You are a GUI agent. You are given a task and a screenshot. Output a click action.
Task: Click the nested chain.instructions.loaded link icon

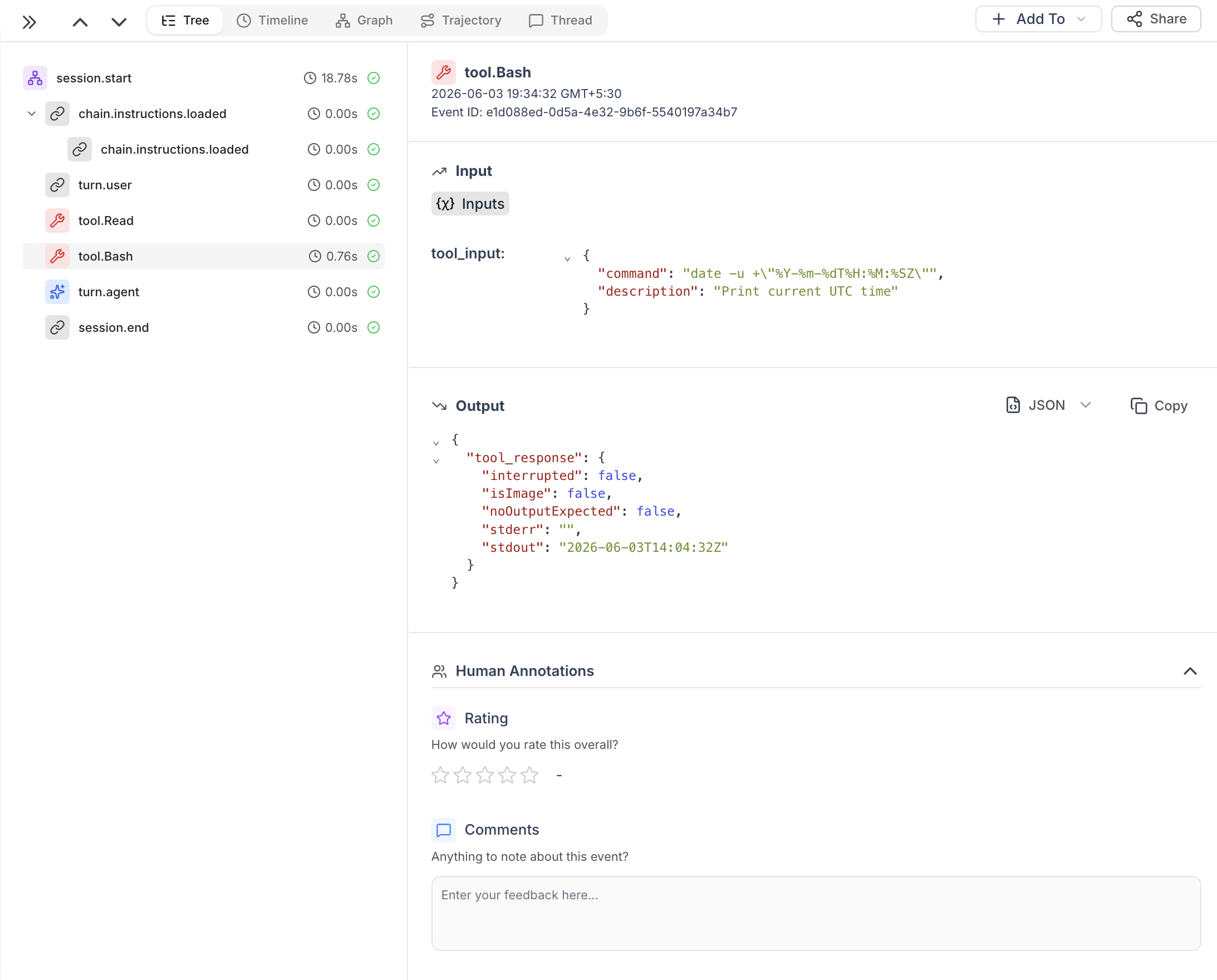coord(80,149)
